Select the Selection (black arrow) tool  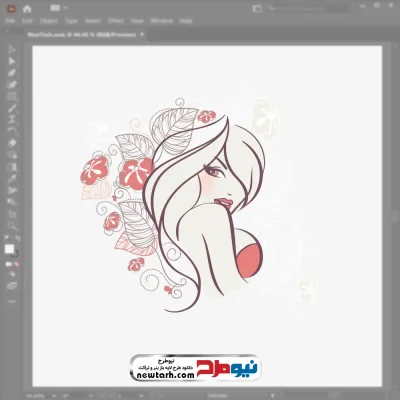tap(12, 49)
